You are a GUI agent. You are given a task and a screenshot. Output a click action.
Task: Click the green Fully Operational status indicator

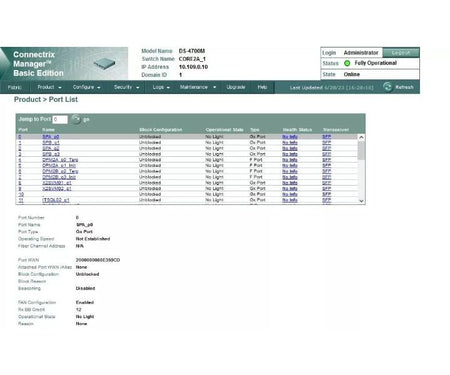pos(347,63)
